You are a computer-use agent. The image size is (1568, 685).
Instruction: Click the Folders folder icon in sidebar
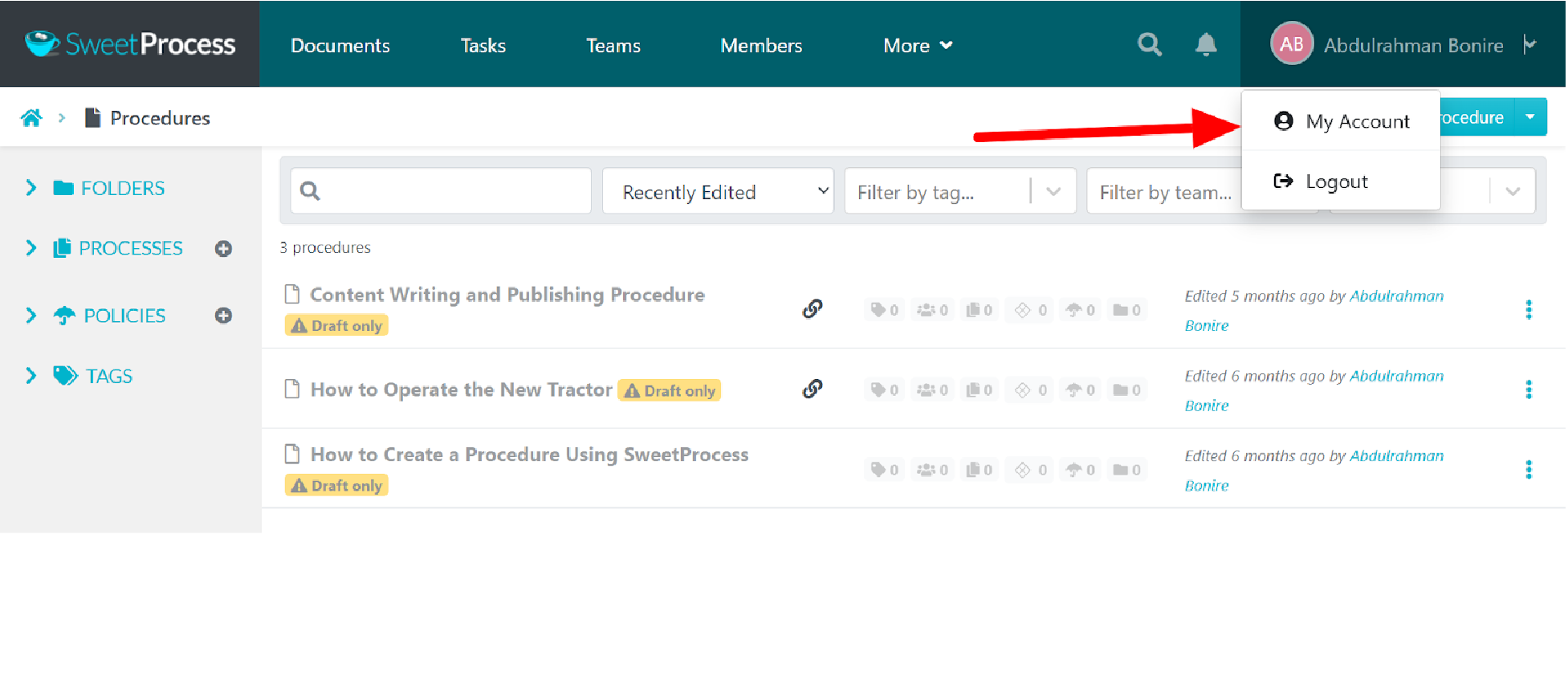[x=63, y=188]
